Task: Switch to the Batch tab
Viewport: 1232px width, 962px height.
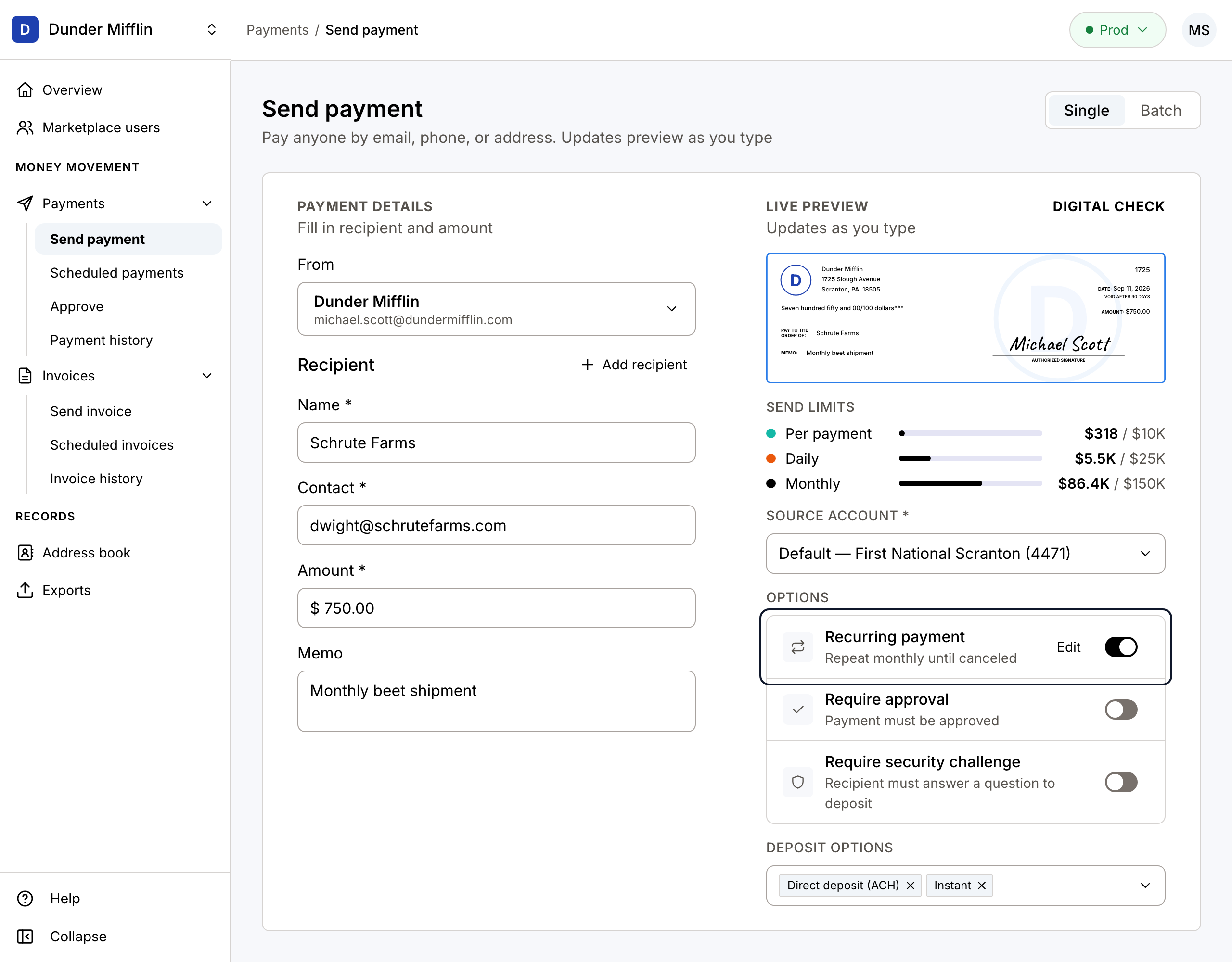Action: (1160, 111)
